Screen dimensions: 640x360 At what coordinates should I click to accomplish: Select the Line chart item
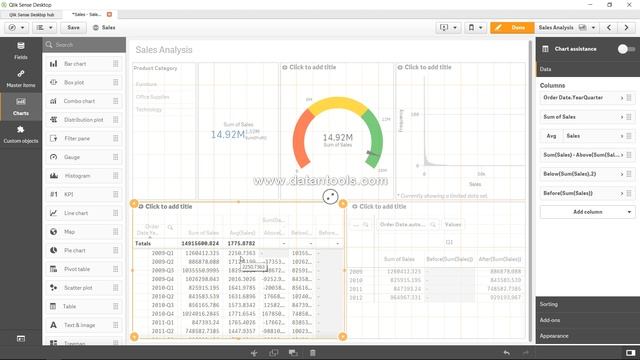coord(84,213)
